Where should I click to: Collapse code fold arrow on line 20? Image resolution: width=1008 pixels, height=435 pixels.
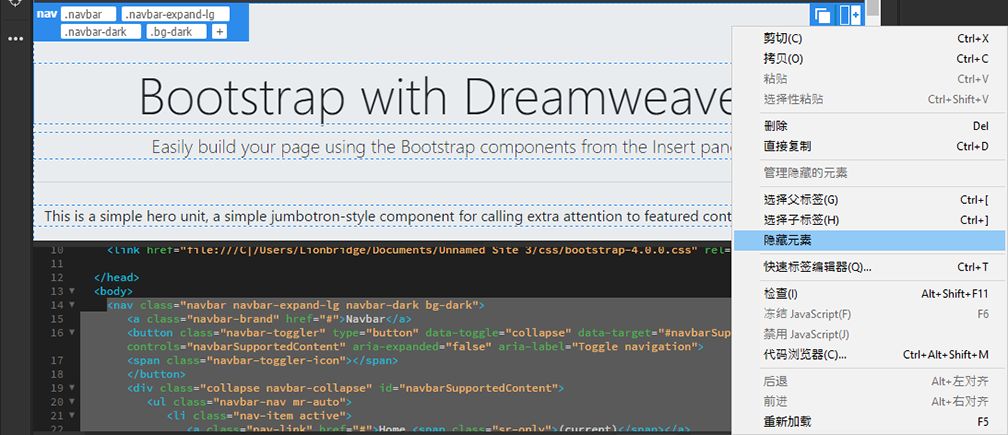point(71,402)
